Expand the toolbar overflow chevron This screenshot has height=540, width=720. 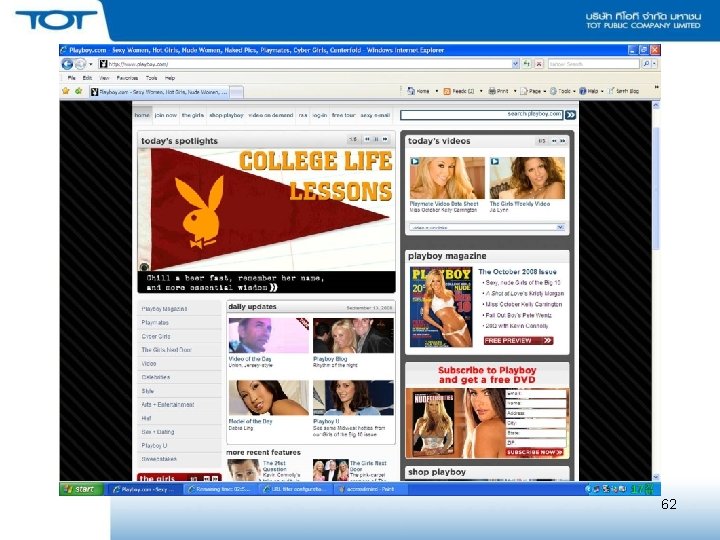point(656,87)
